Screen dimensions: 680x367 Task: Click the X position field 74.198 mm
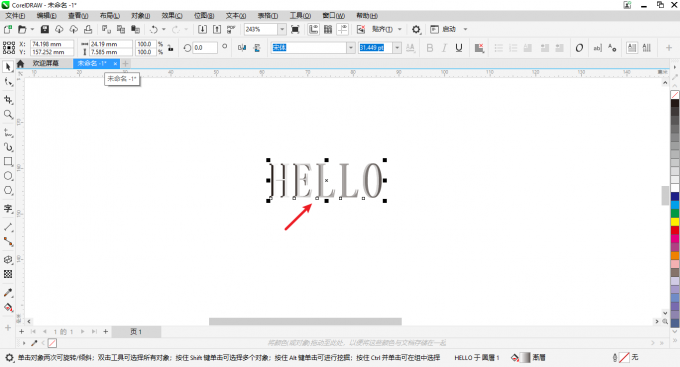pyautogui.click(x=52, y=44)
